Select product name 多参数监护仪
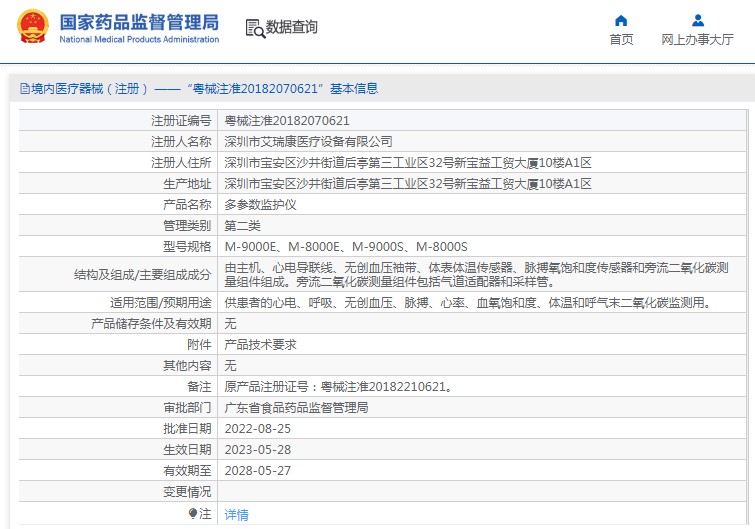Screen dimensions: 755x529 [x=260, y=205]
